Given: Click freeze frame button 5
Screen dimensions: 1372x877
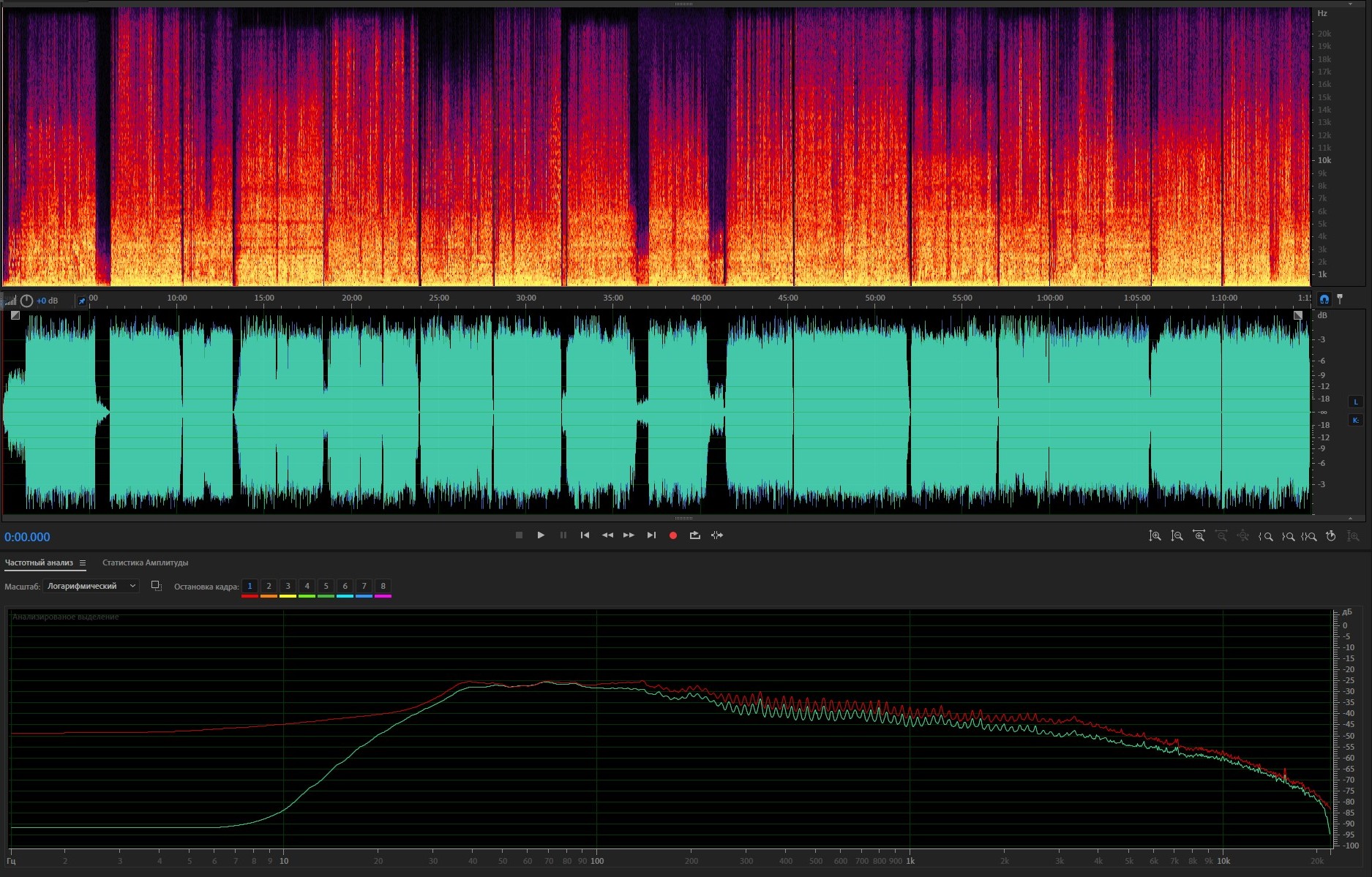Looking at the screenshot, I should [x=326, y=587].
